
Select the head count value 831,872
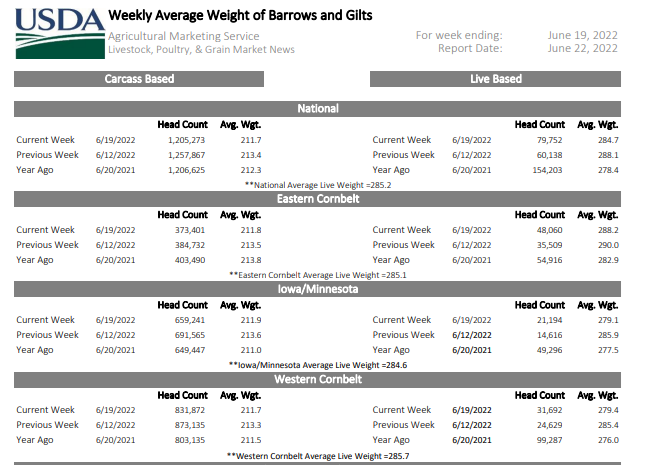185,410
